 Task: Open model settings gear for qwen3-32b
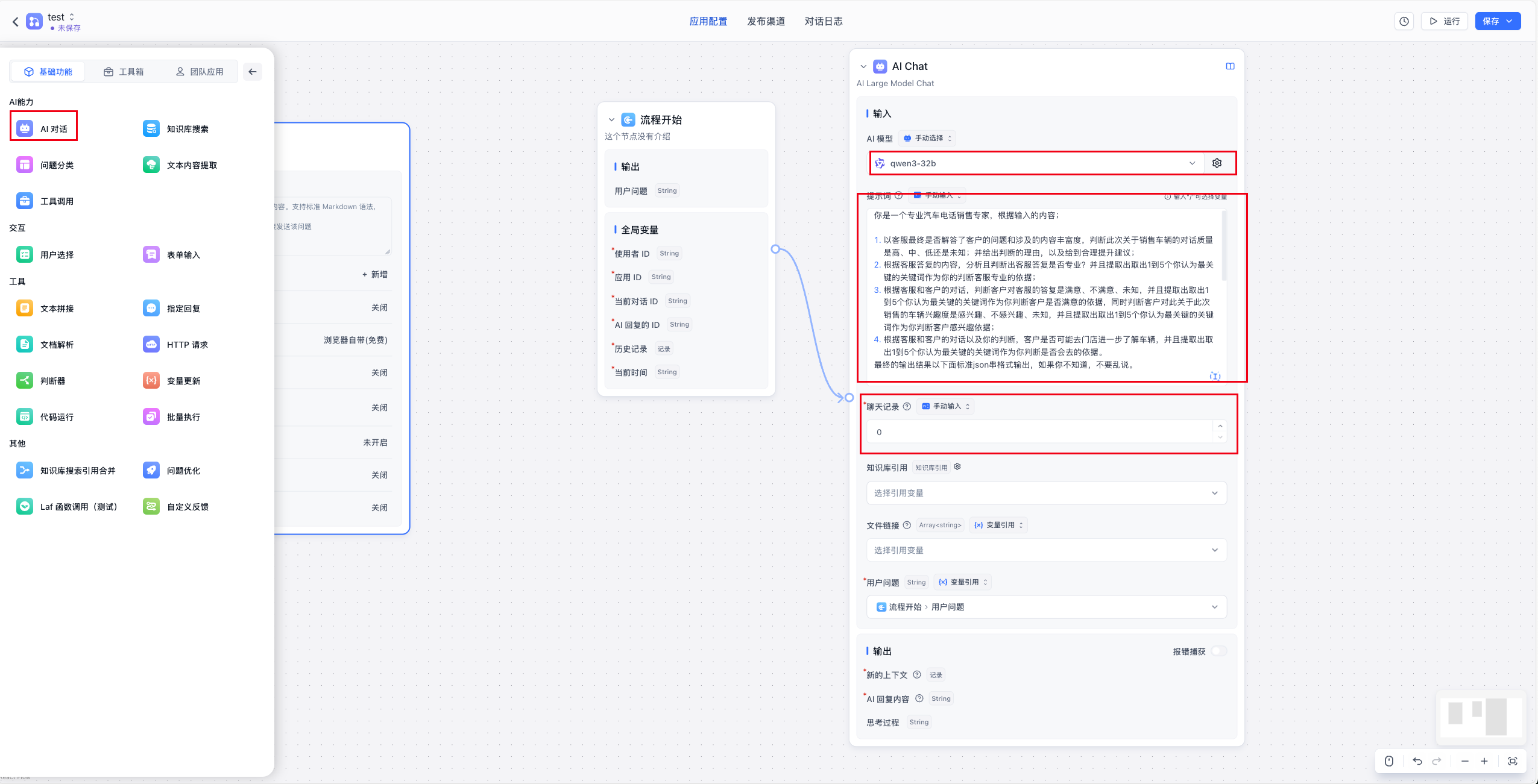click(x=1217, y=163)
